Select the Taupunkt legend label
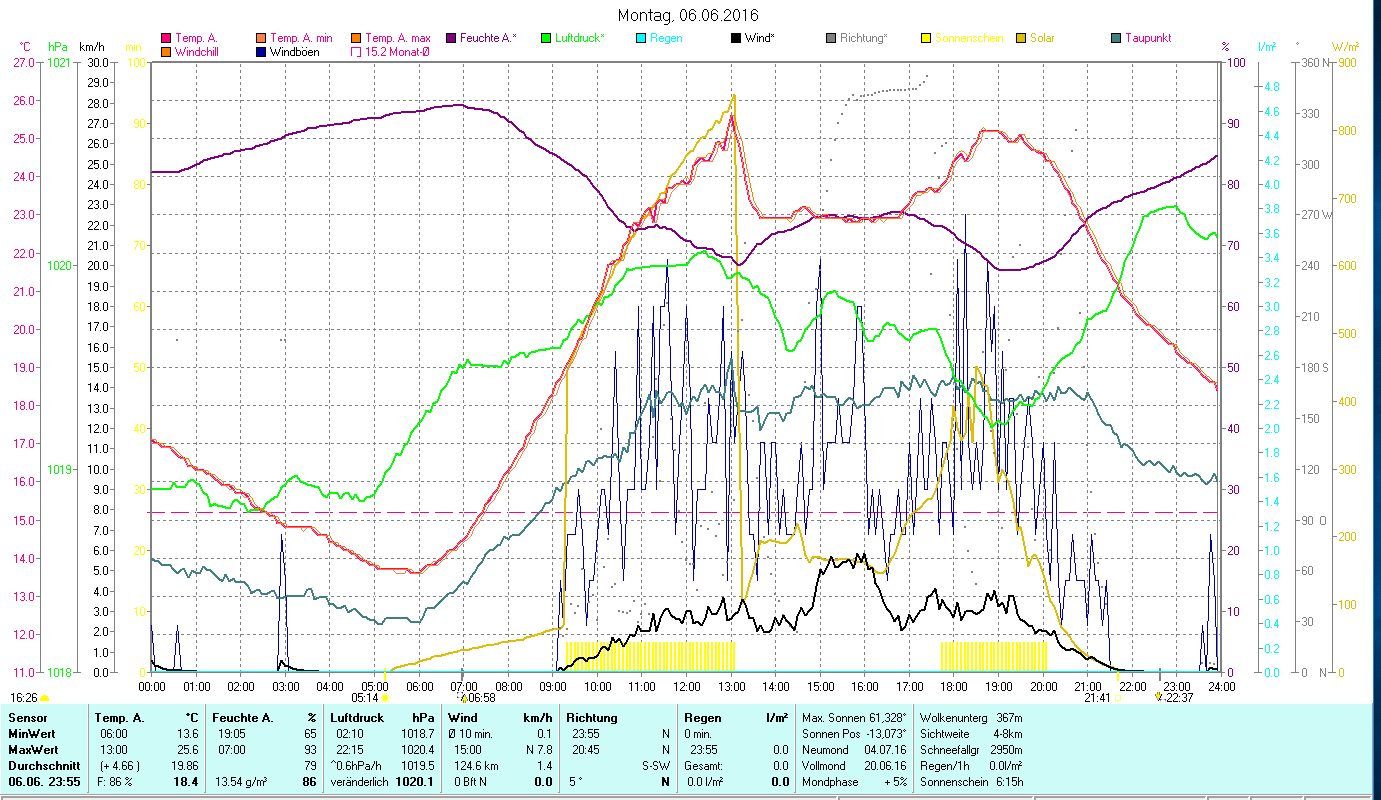The height and width of the screenshot is (800, 1381). (1148, 39)
